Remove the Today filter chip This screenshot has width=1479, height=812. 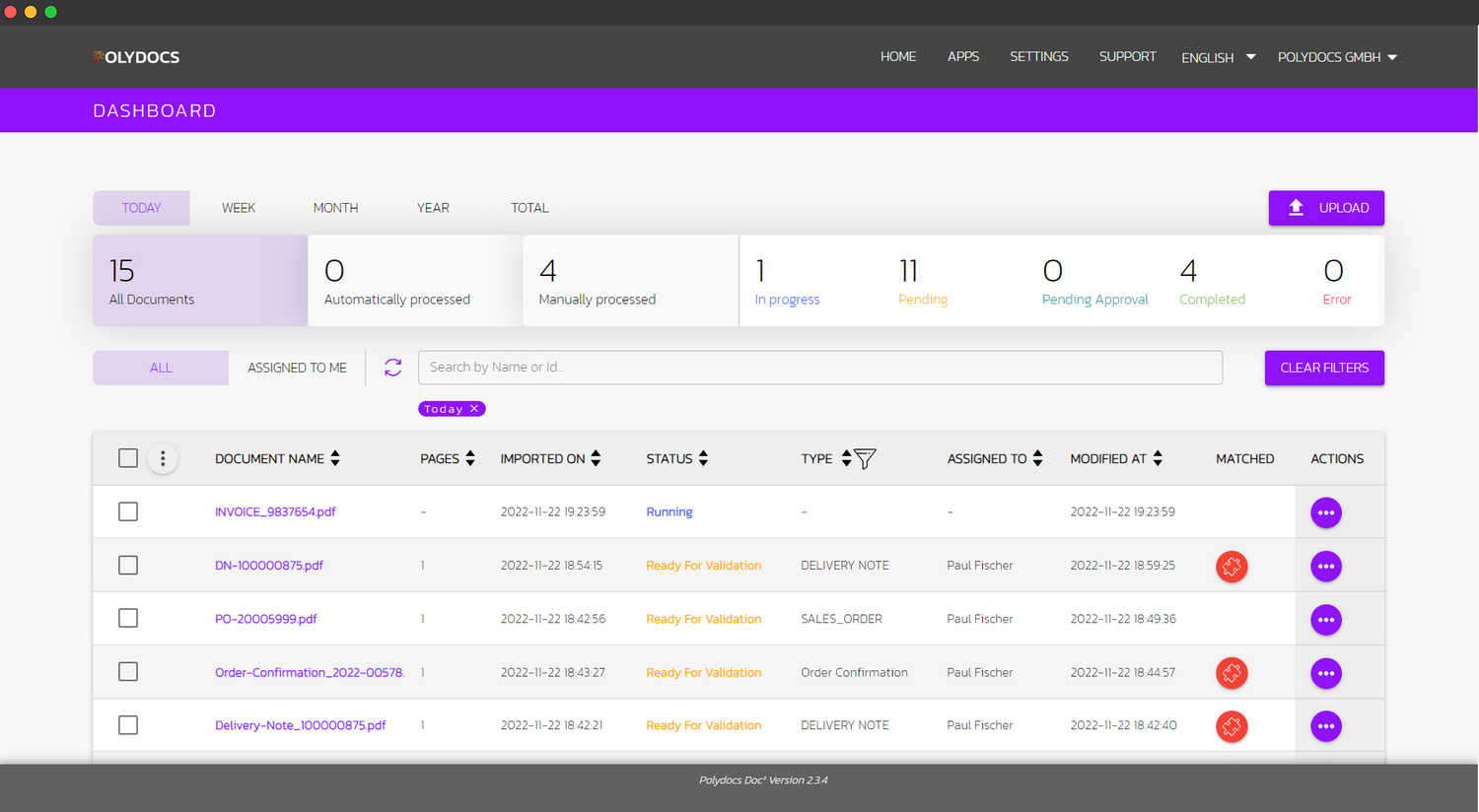[x=473, y=408]
